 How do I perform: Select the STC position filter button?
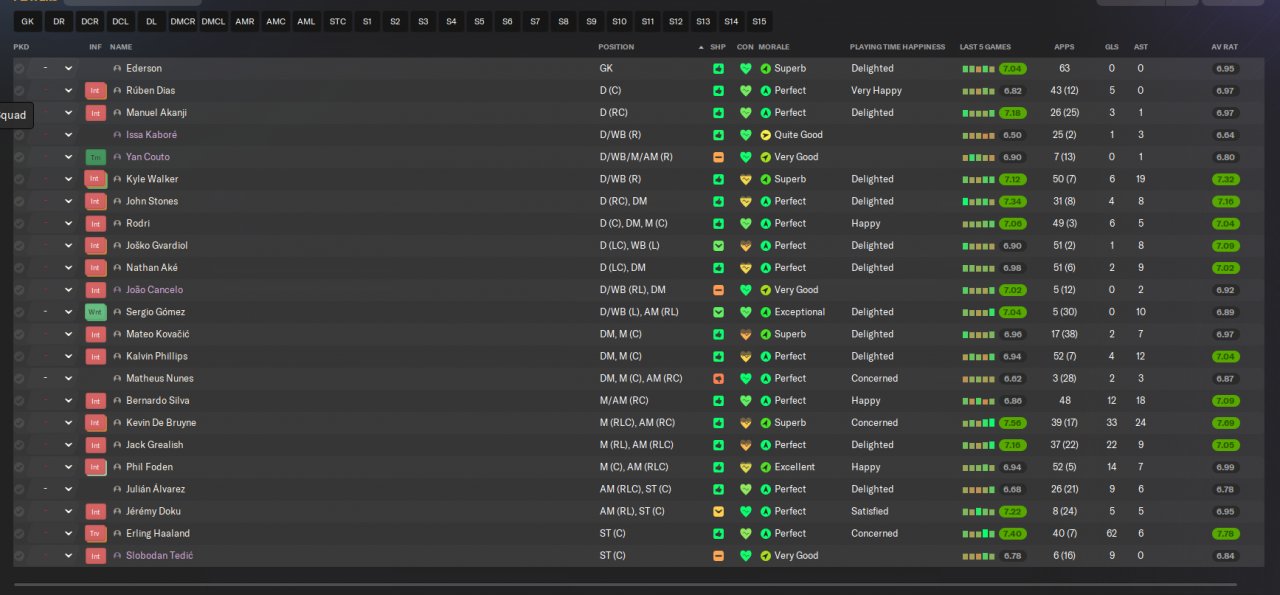click(x=338, y=21)
